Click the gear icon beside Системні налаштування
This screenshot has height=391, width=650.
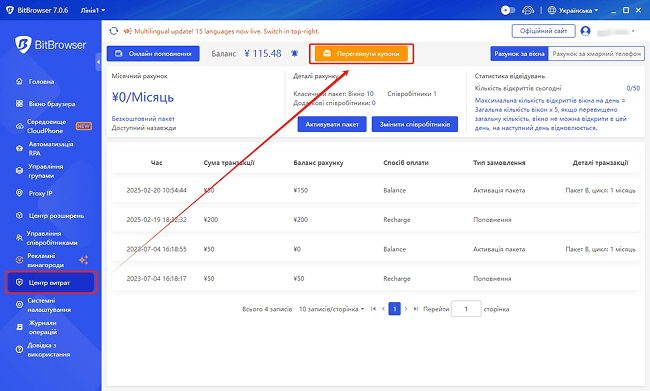(19, 305)
